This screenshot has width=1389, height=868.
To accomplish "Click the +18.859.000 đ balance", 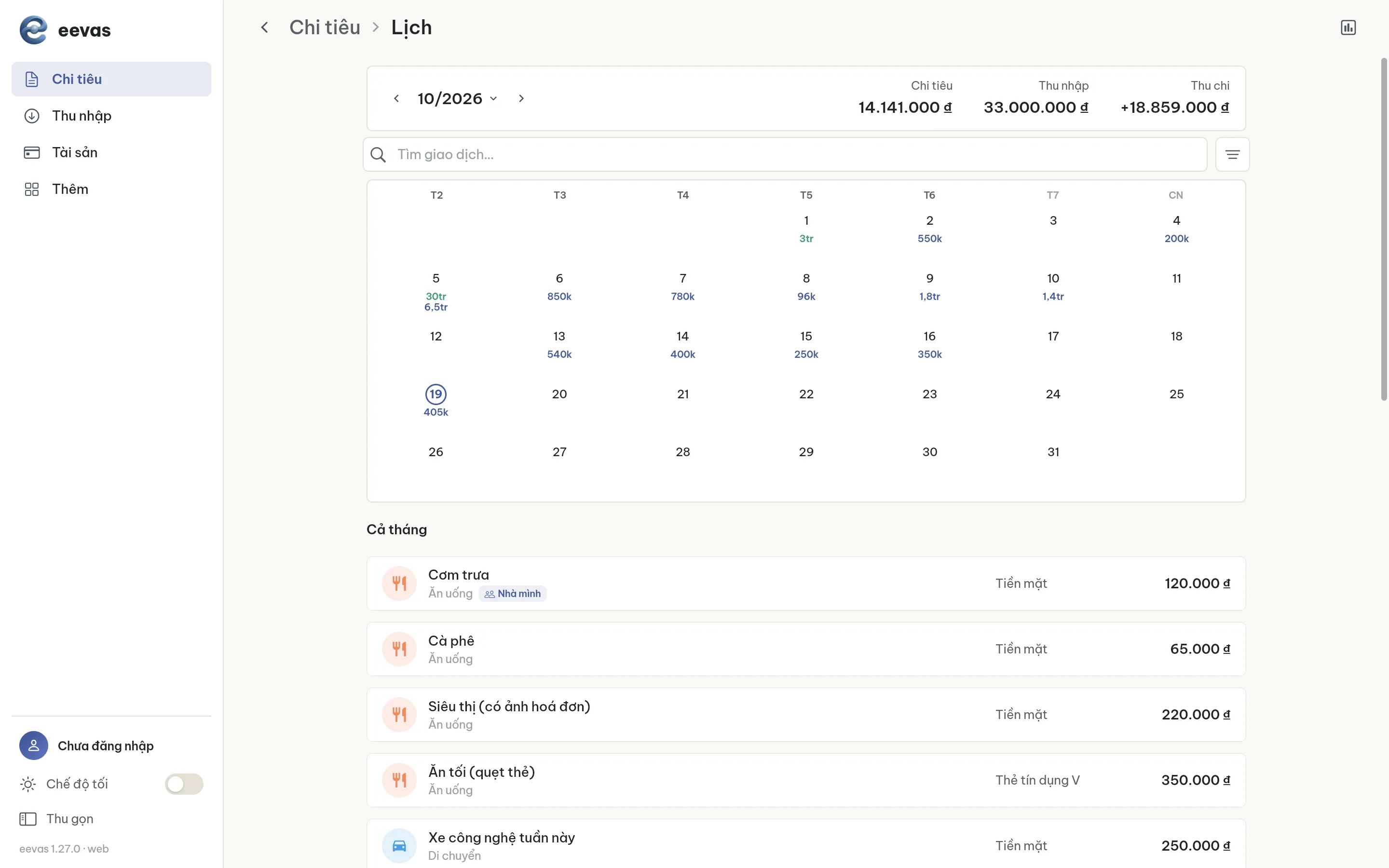I will click(x=1175, y=108).
